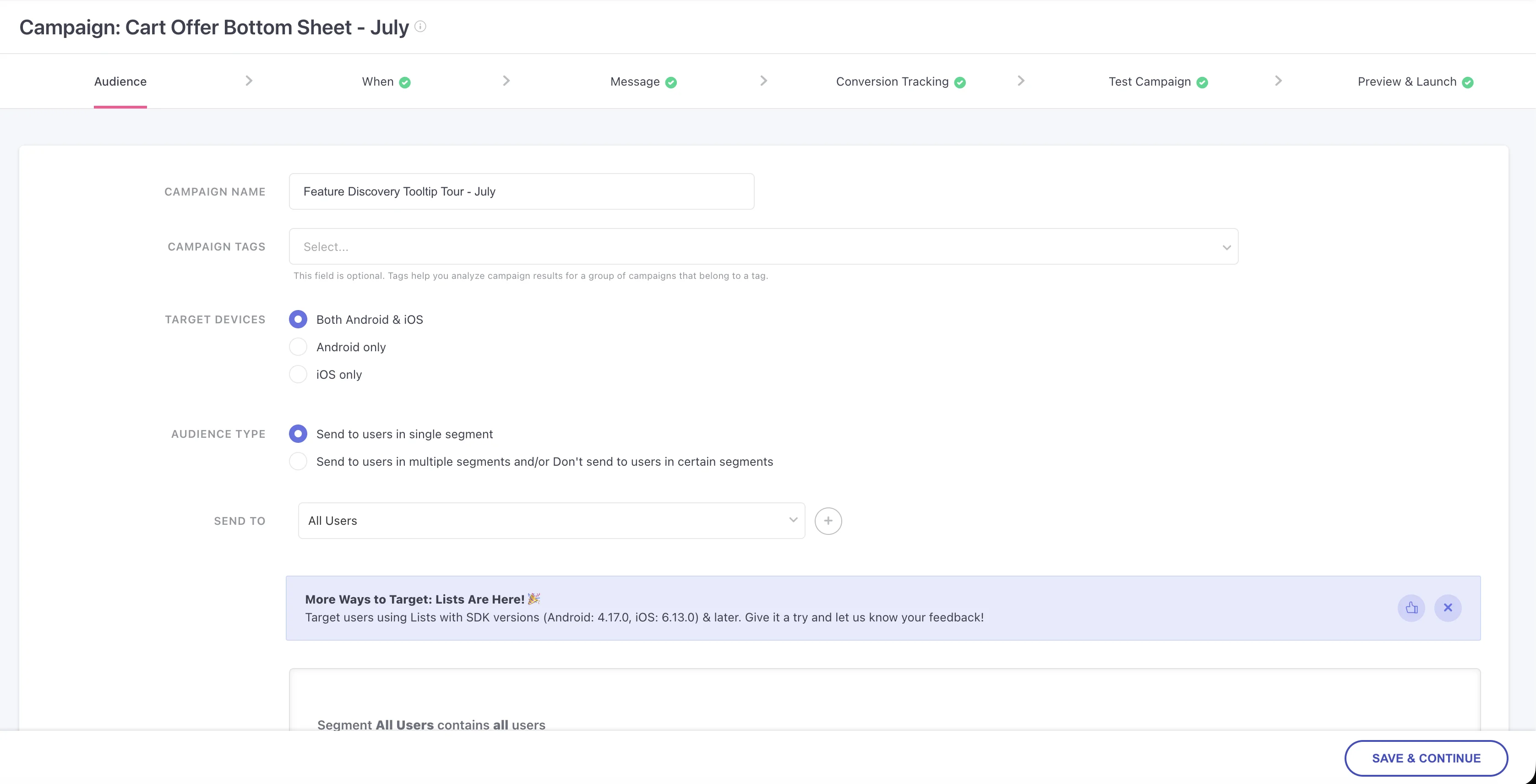Add another segment with the plus icon
Viewport: 1536px width, 784px height.
pos(828,521)
